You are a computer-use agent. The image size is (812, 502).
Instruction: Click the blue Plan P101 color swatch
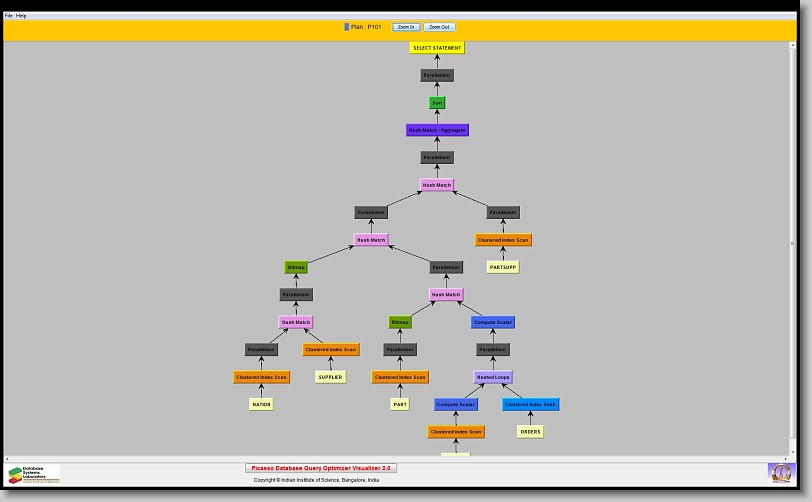point(347,27)
